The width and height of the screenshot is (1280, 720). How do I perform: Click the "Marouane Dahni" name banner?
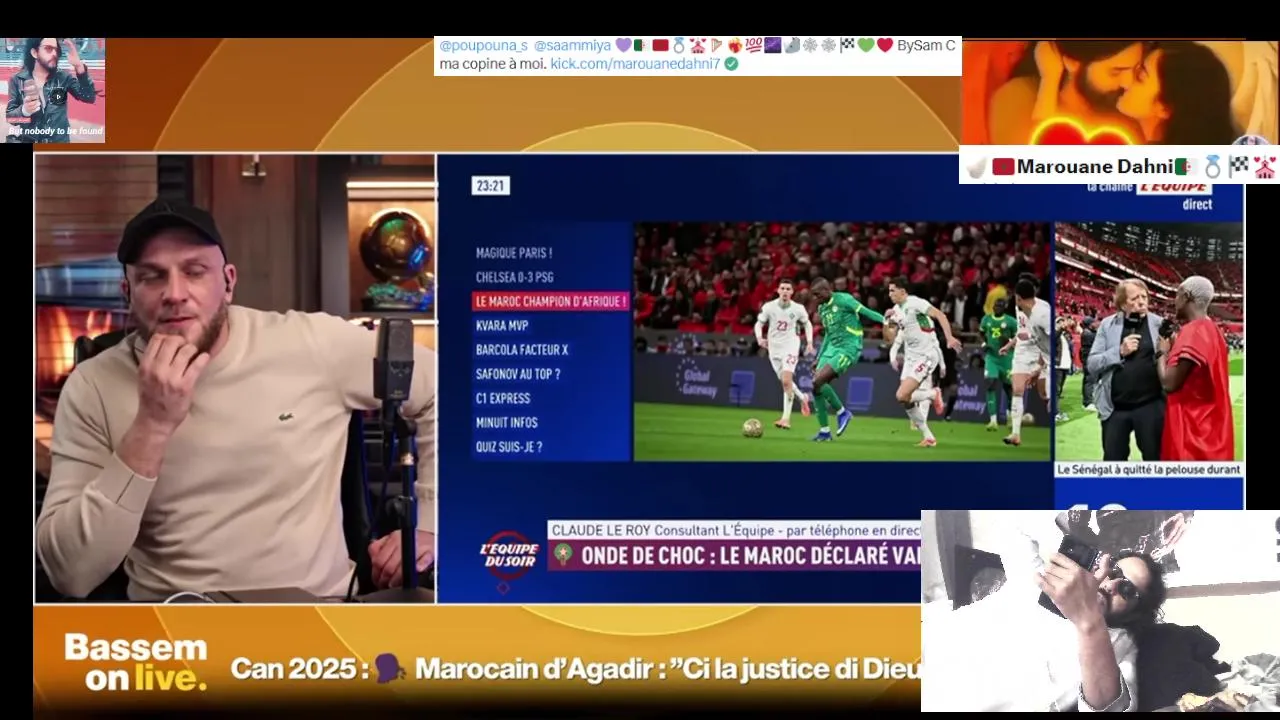coord(1118,166)
